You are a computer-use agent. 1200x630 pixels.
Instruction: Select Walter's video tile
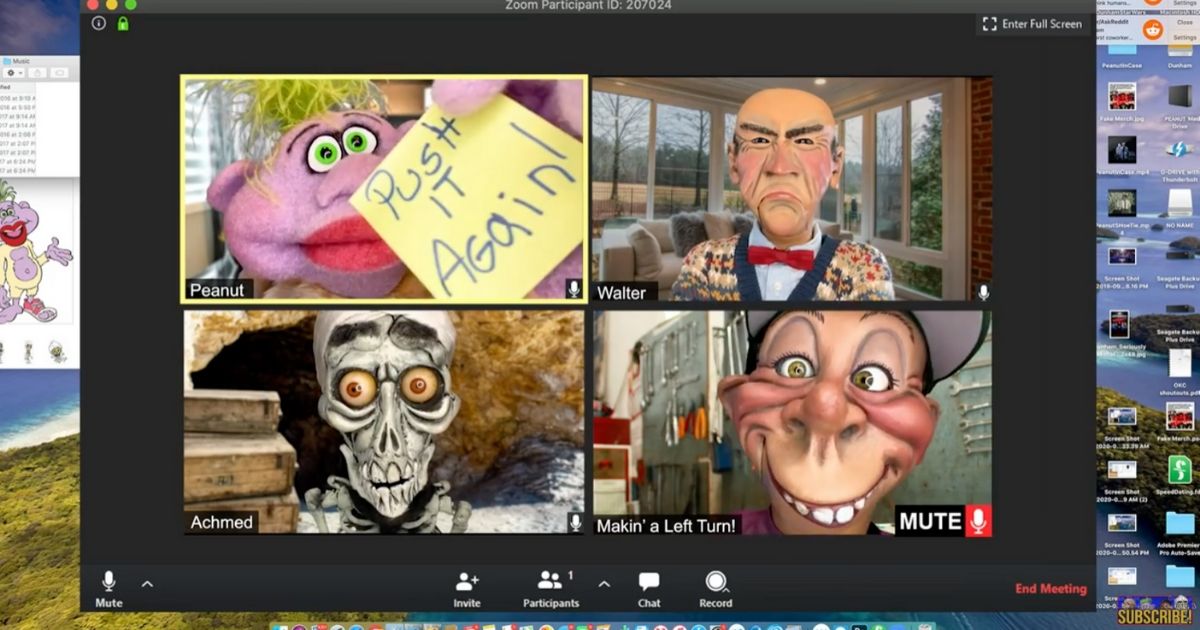pyautogui.click(x=792, y=189)
